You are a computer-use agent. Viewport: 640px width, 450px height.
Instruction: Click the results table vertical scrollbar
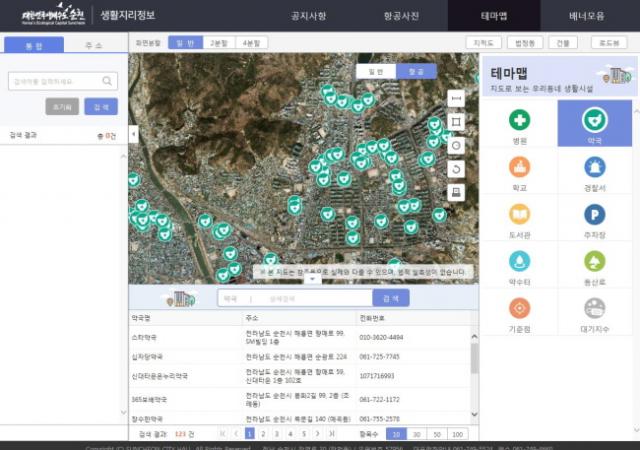(x=473, y=360)
